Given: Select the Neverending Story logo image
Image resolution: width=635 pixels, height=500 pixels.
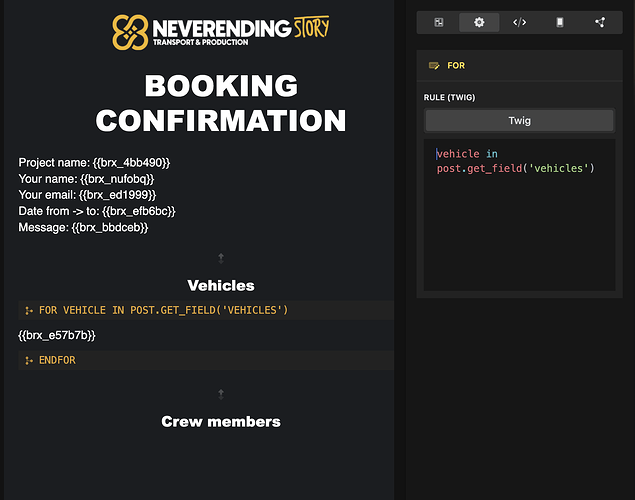Looking at the screenshot, I should click(221, 32).
